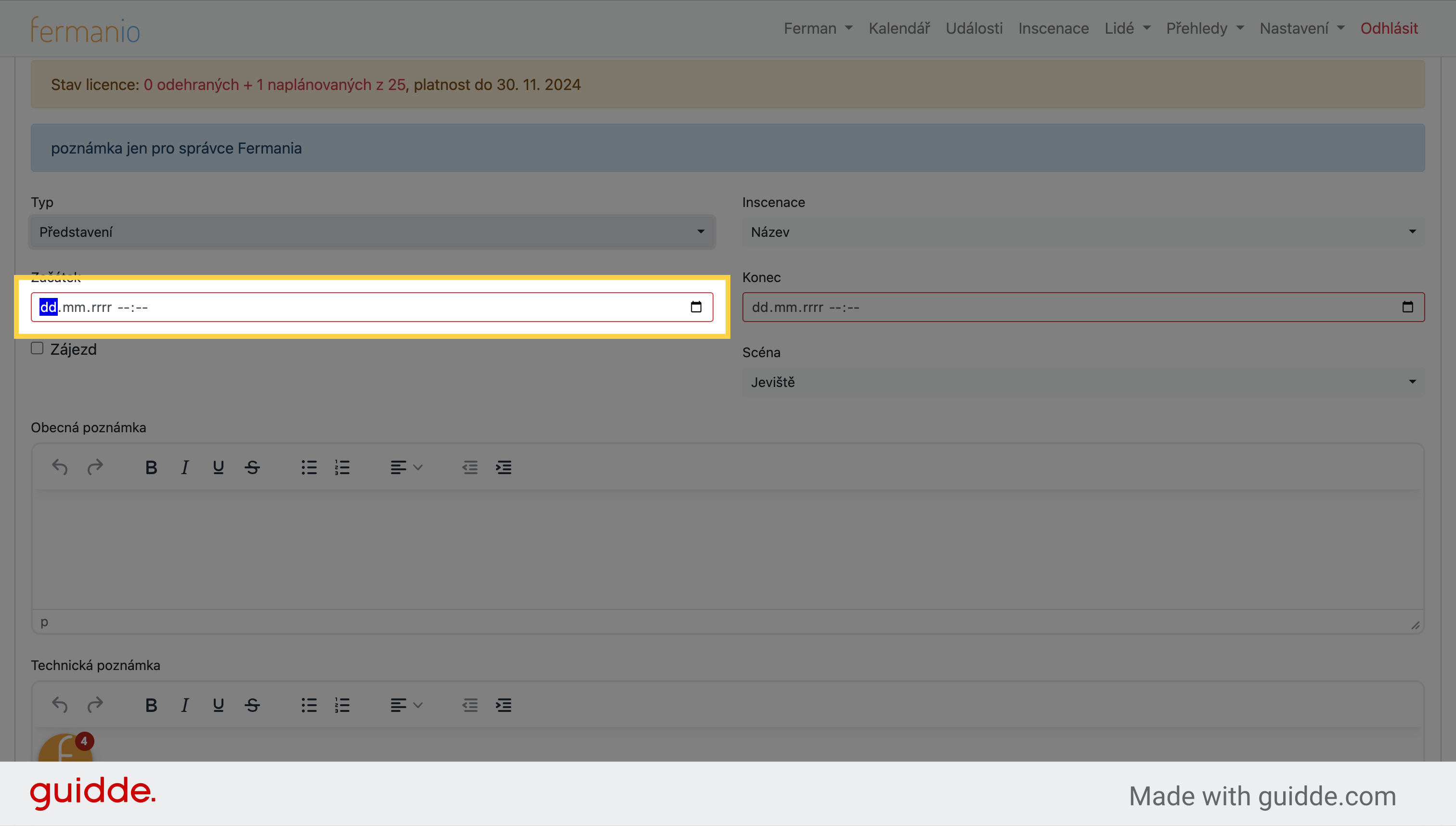Open the Inscenace dropdown showing Název

click(x=1083, y=232)
